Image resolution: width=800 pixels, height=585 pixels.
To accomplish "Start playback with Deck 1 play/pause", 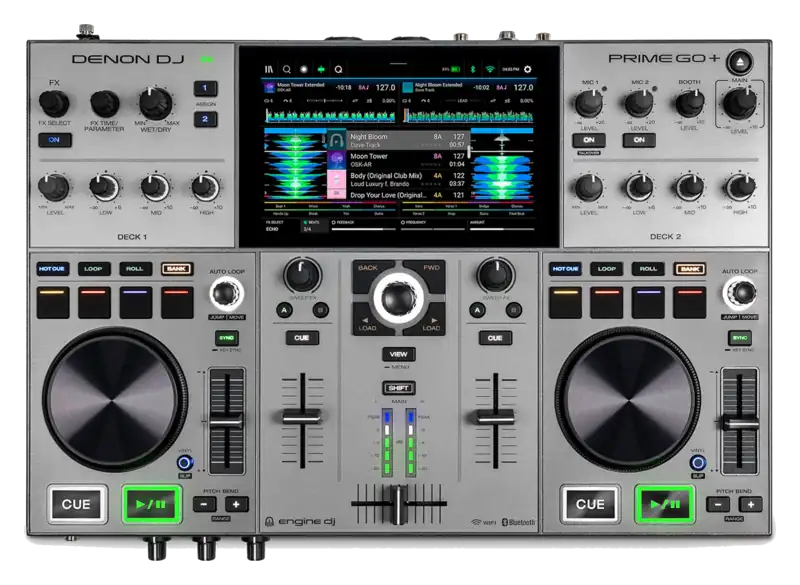I will pyautogui.click(x=152, y=504).
